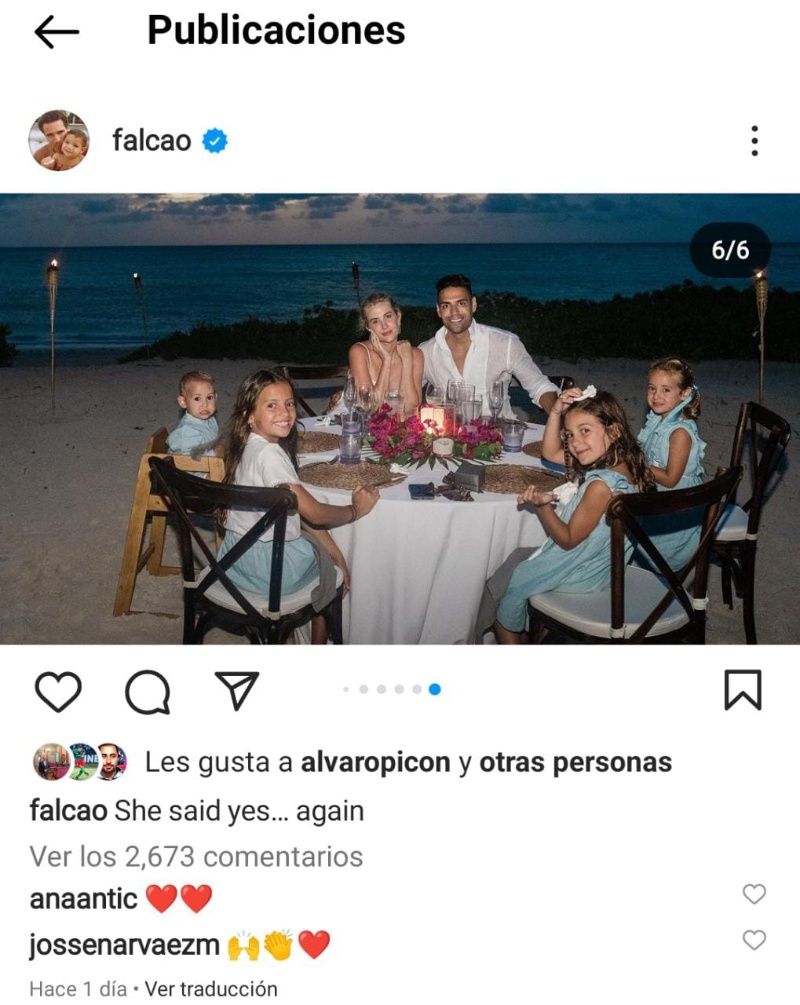Open alvaropicon profile from likes
This screenshot has width=800, height=1005.
coord(376,762)
